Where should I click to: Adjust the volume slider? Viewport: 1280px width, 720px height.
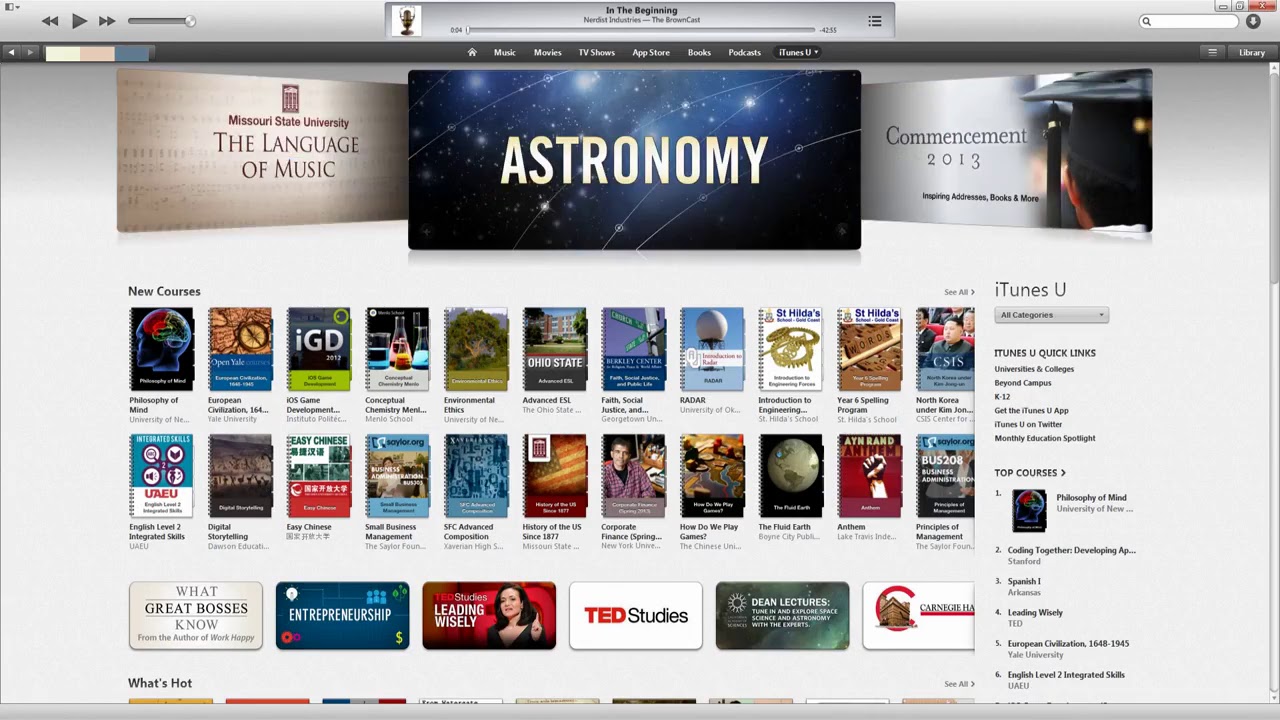[161, 21]
